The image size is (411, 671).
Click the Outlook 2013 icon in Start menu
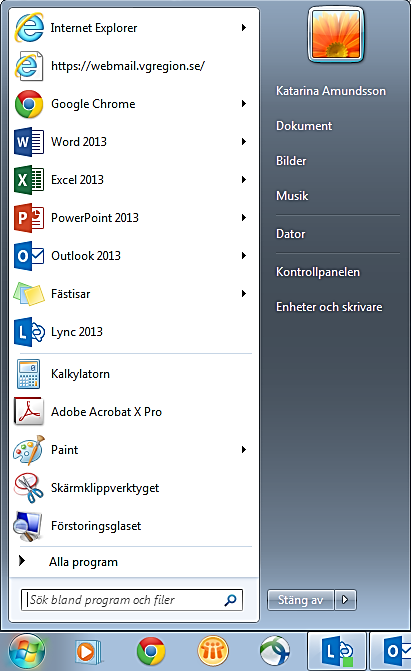(x=29, y=256)
